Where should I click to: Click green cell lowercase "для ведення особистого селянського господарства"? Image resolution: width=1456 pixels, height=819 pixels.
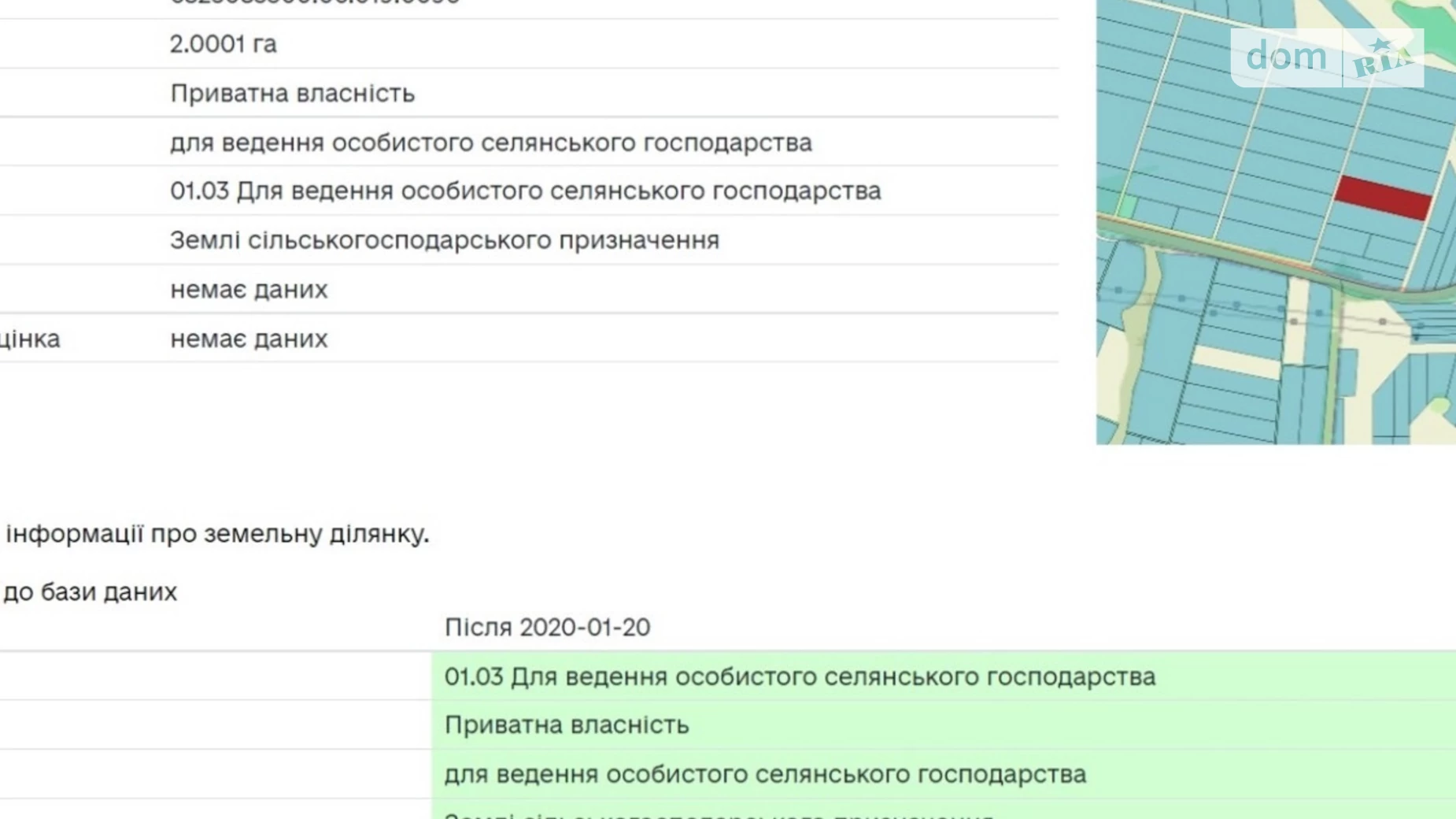click(x=944, y=774)
